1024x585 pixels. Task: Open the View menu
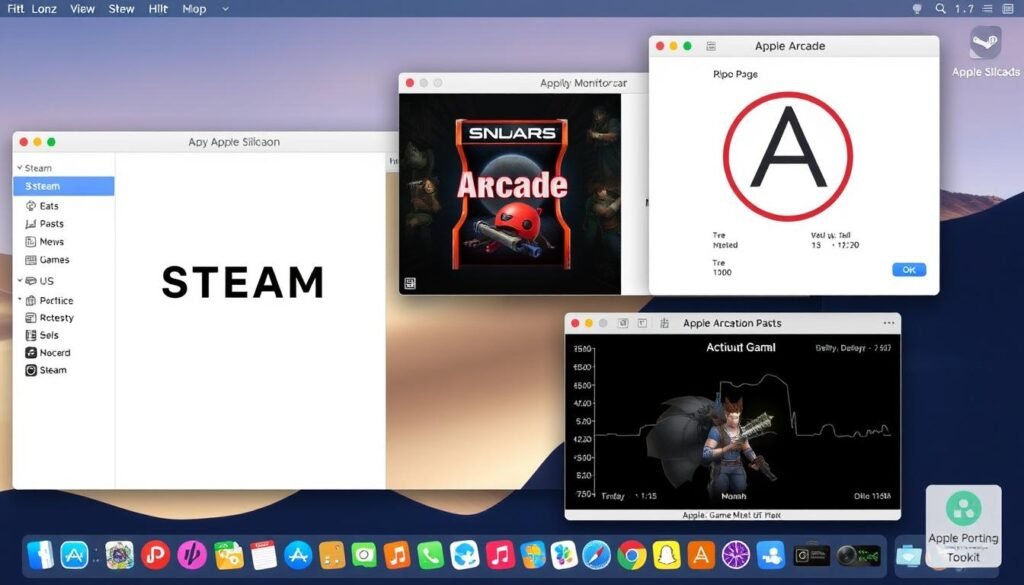[x=82, y=9]
